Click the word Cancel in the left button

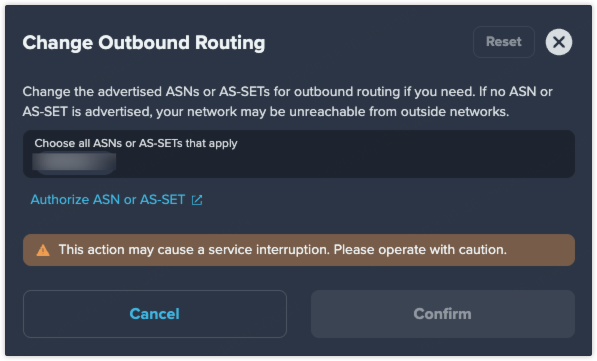click(x=155, y=314)
